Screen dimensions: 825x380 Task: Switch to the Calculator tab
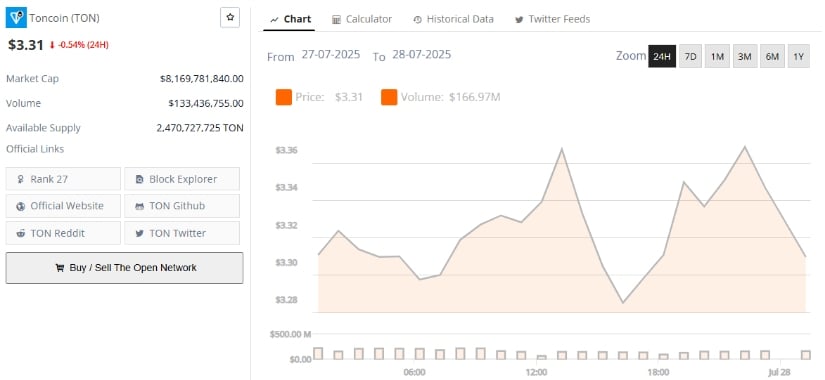(x=362, y=19)
